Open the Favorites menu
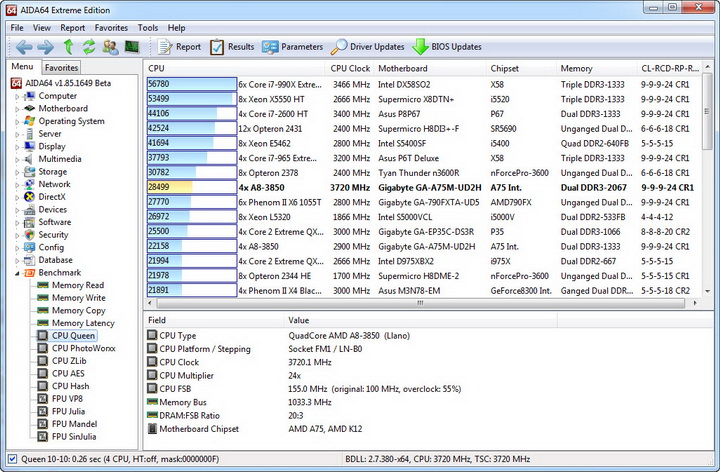The image size is (720, 472). tap(111, 28)
